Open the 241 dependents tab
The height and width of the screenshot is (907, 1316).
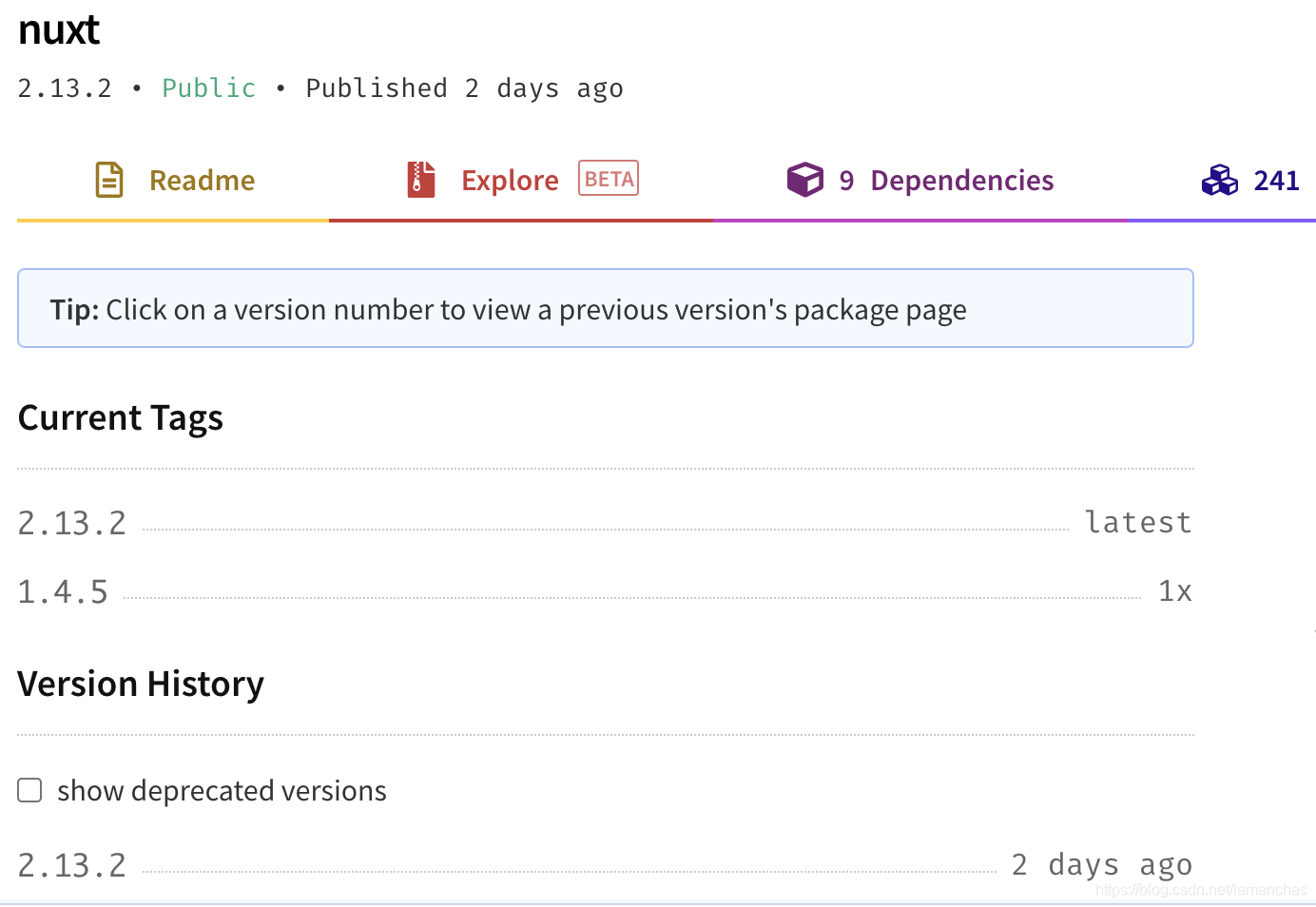(x=1222, y=181)
